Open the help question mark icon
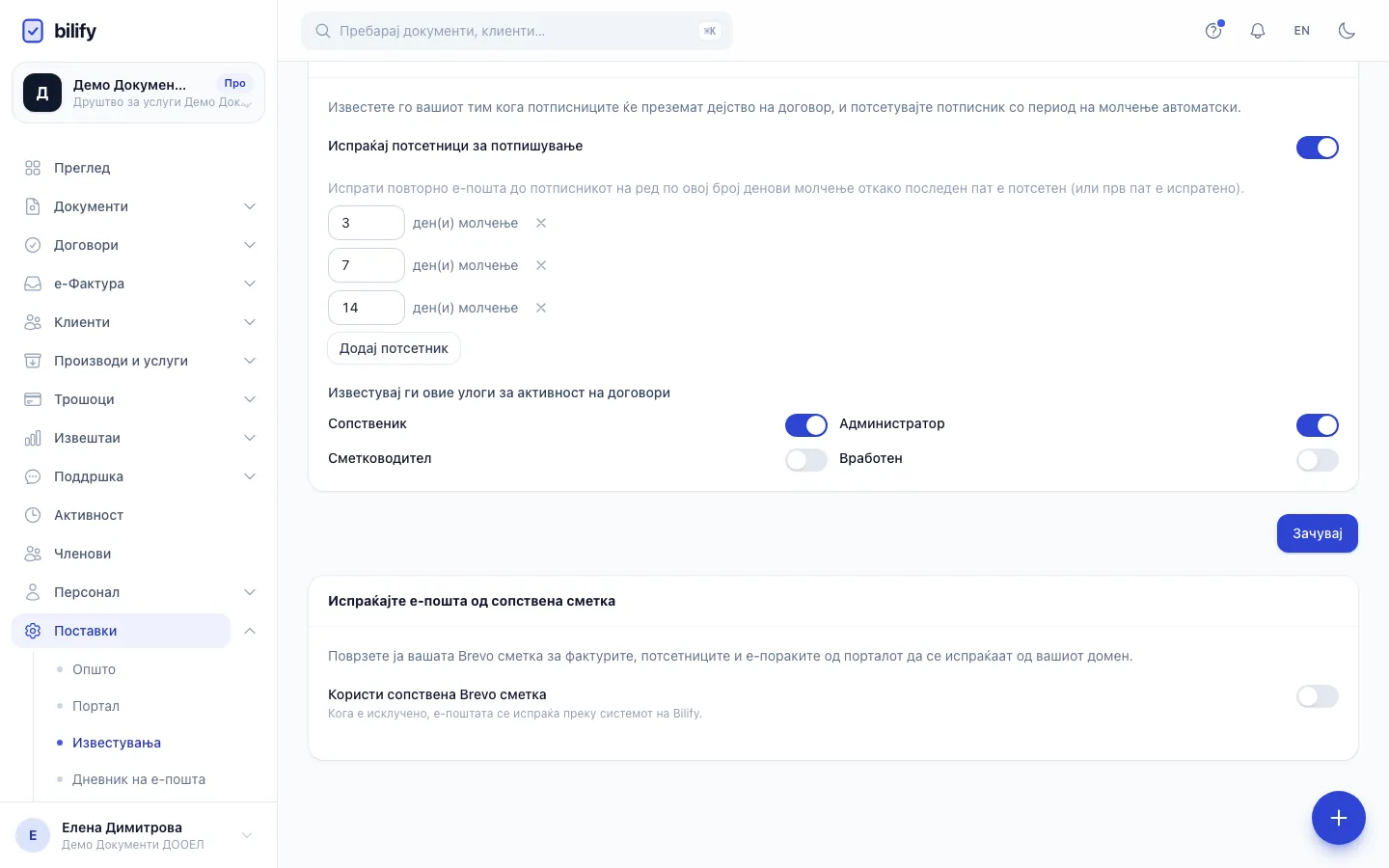This screenshot has height=868, width=1389. click(1213, 31)
